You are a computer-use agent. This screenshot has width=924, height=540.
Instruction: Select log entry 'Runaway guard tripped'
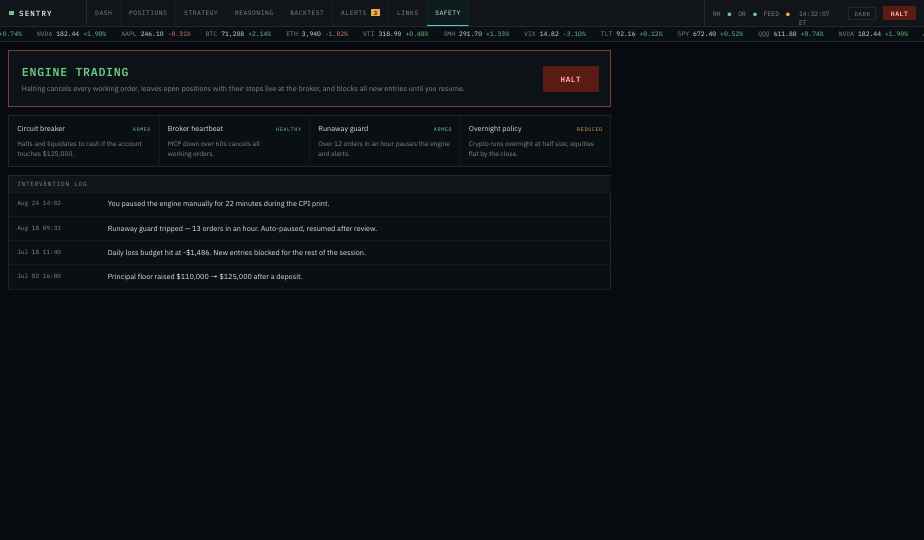coord(309,228)
